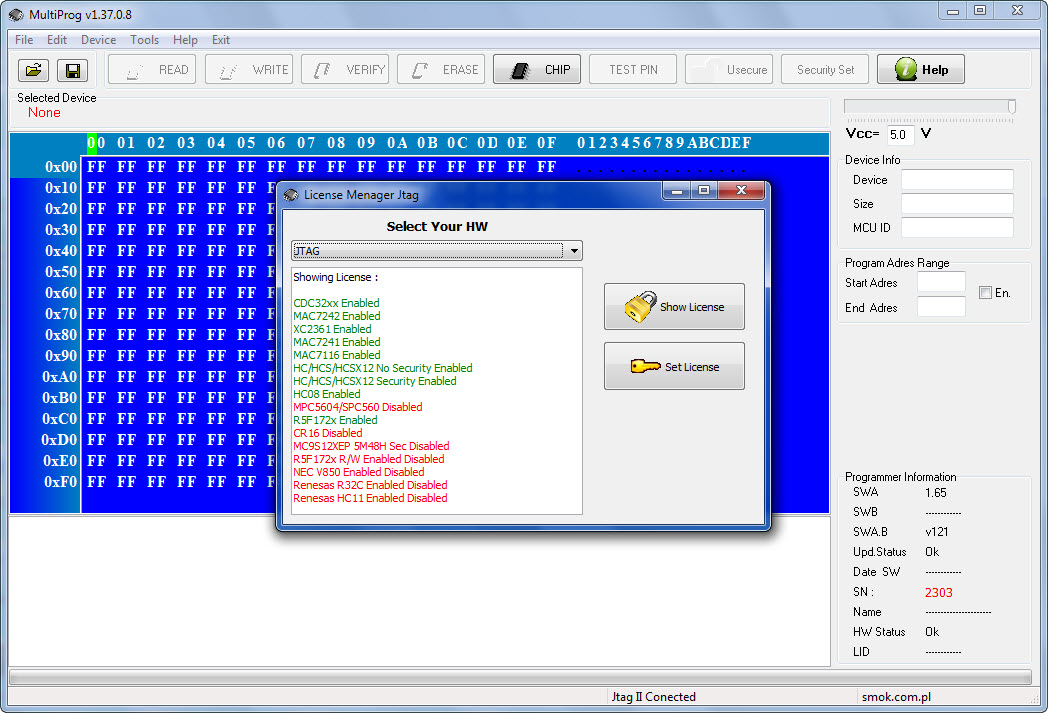The image size is (1048, 713).
Task: Click the Vcc 5.0 value field
Action: pyautogui.click(x=900, y=134)
